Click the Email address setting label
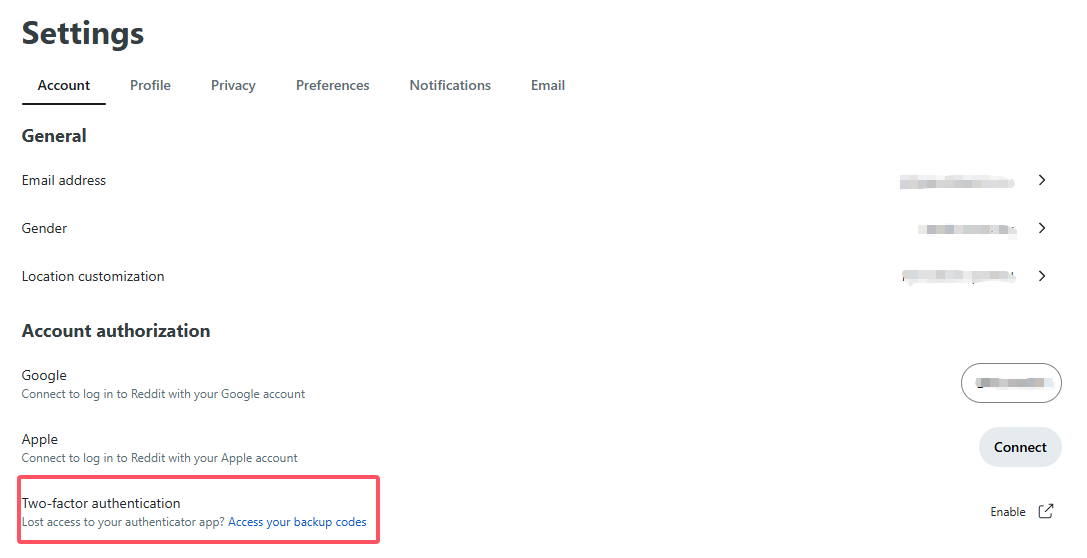 coord(64,180)
